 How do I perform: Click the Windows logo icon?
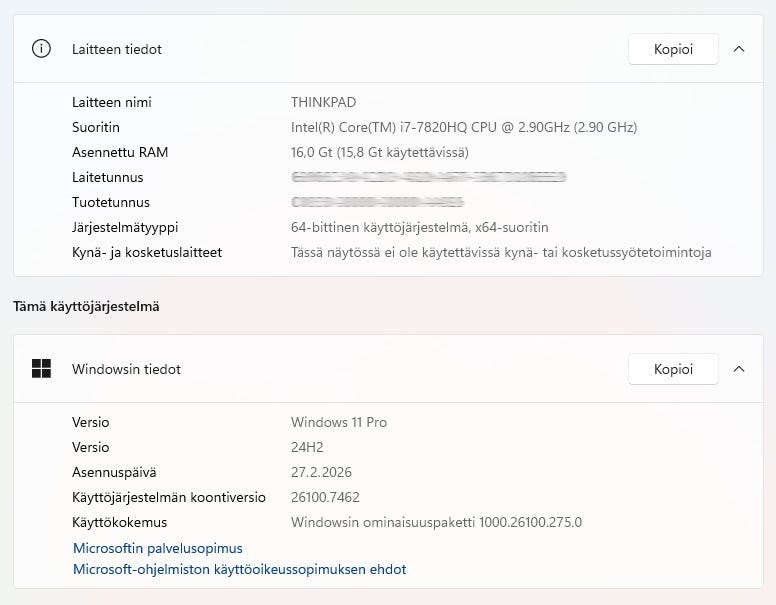[x=41, y=369]
